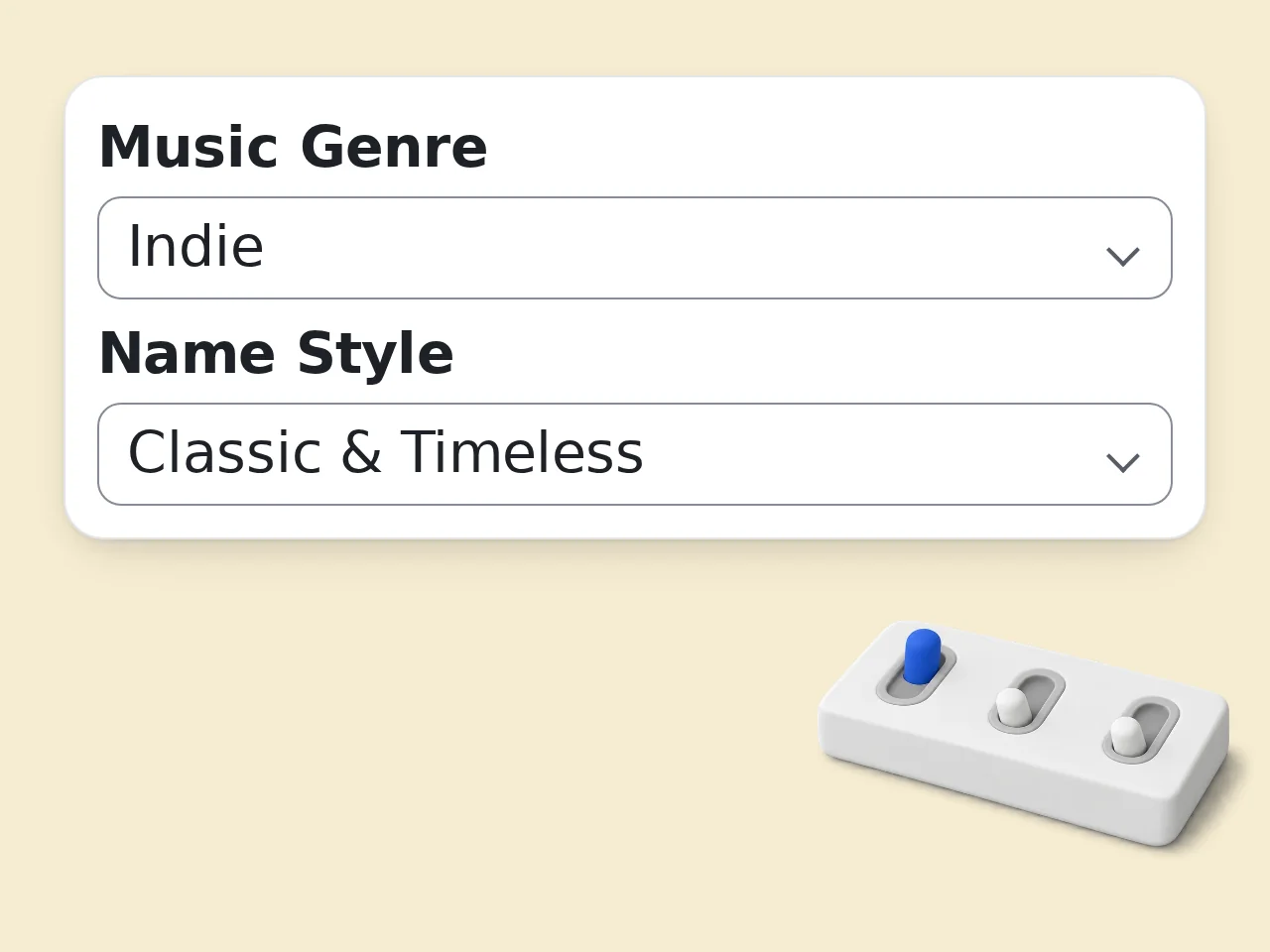Click the Name Style label
The image size is (1270, 952).
coord(276,354)
